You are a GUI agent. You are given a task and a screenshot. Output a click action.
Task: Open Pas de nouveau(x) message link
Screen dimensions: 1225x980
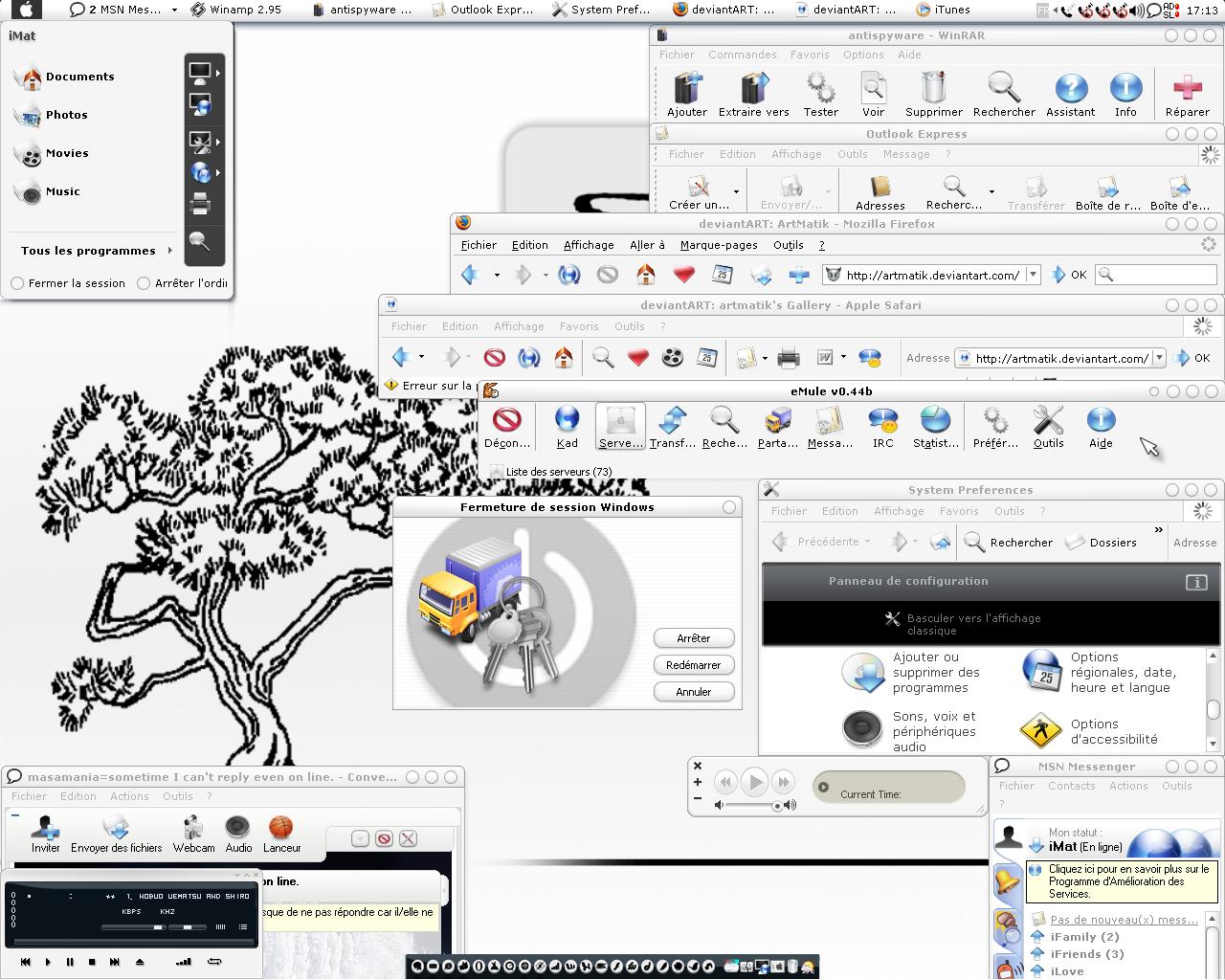pos(1124,920)
